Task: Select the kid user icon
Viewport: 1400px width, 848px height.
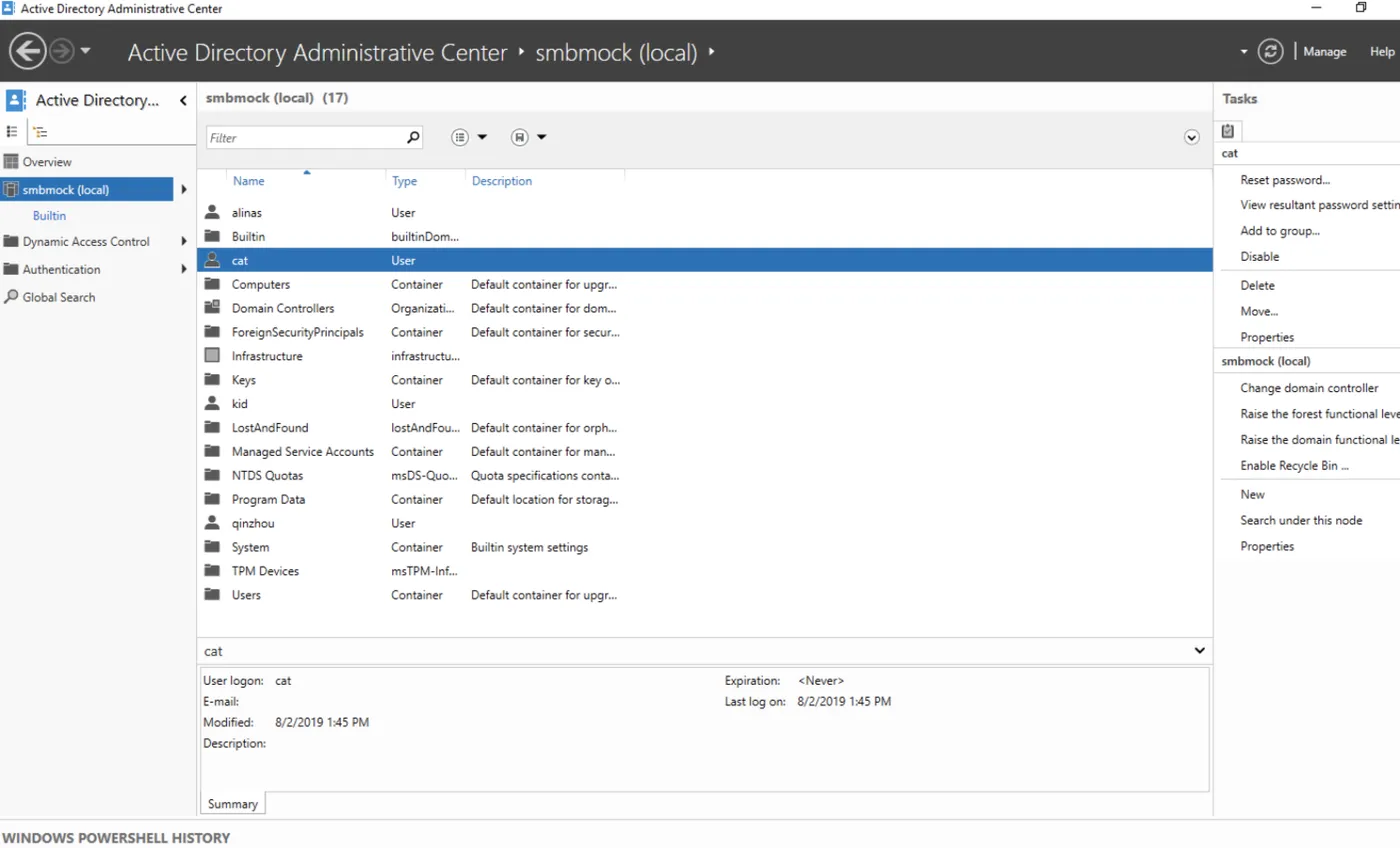Action: (211, 404)
